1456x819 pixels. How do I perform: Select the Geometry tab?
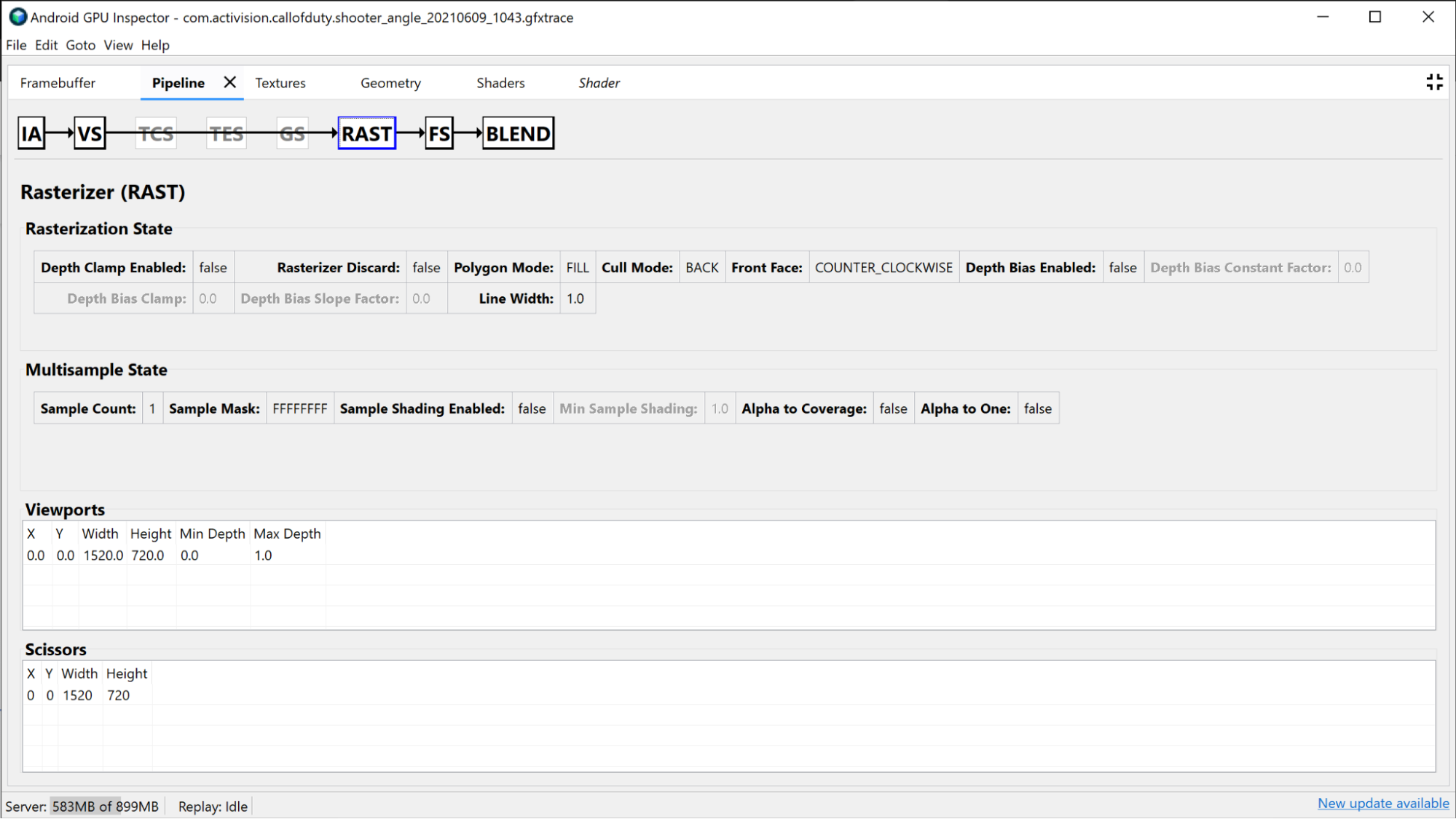click(x=390, y=83)
